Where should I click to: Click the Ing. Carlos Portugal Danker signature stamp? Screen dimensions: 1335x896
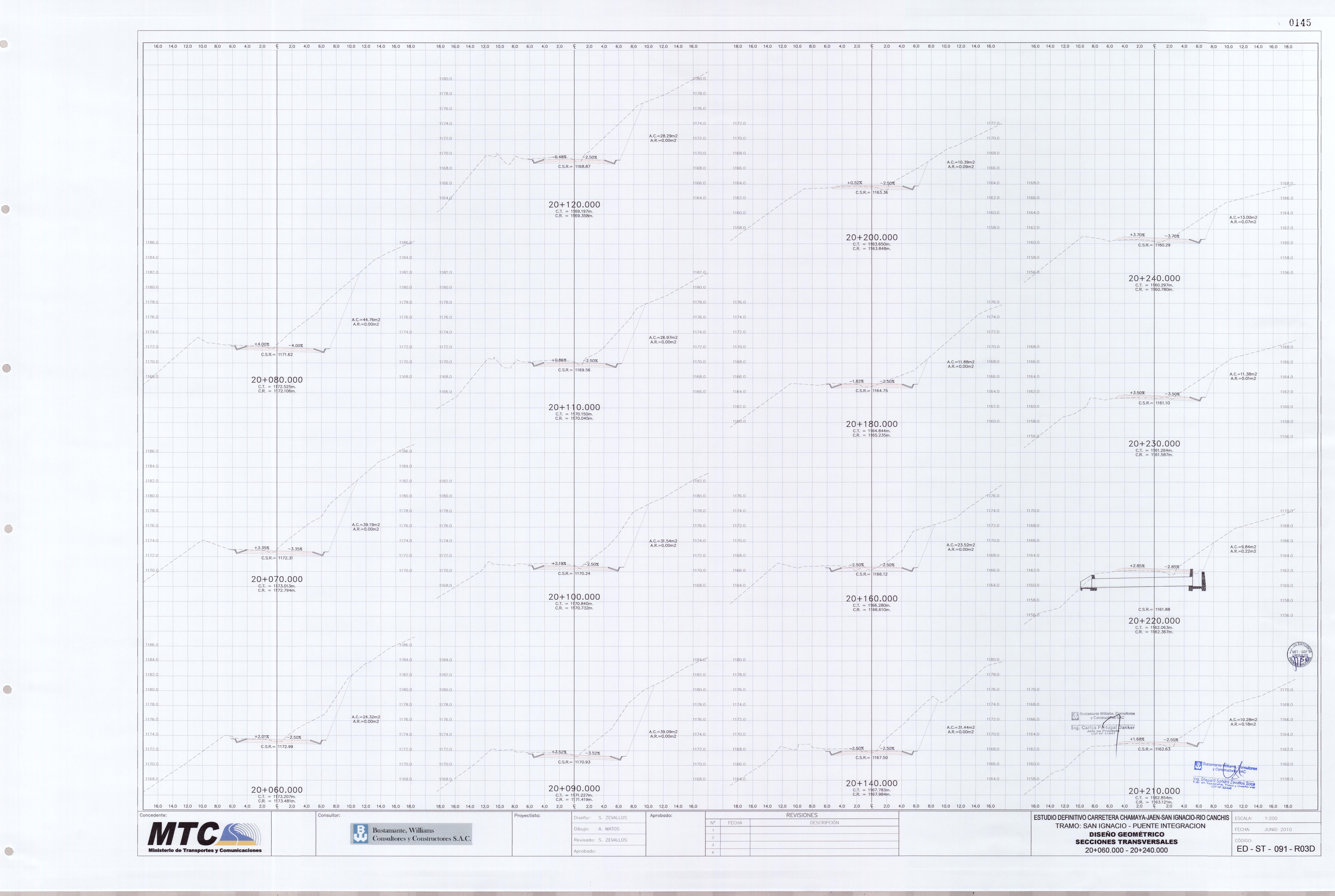[x=1103, y=723]
